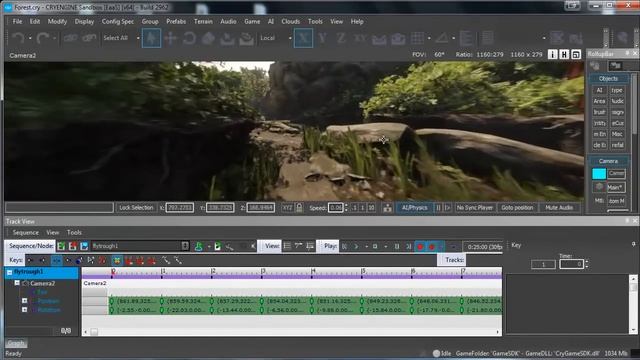The height and width of the screenshot is (360, 640).
Task: Click the viewport 'H' helpers icon
Action: pos(564,54)
